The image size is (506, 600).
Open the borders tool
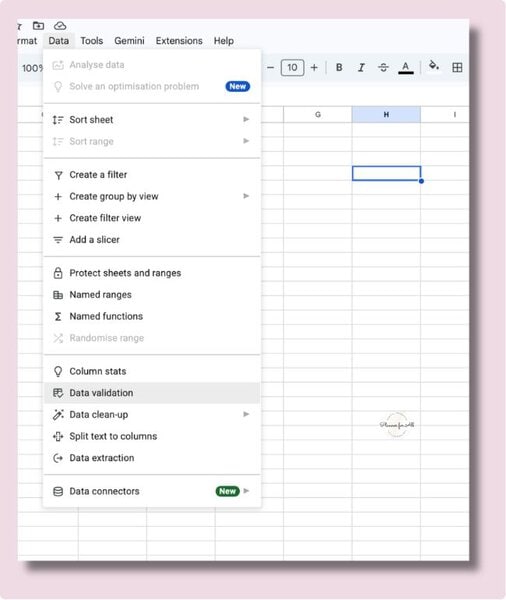[x=457, y=68]
